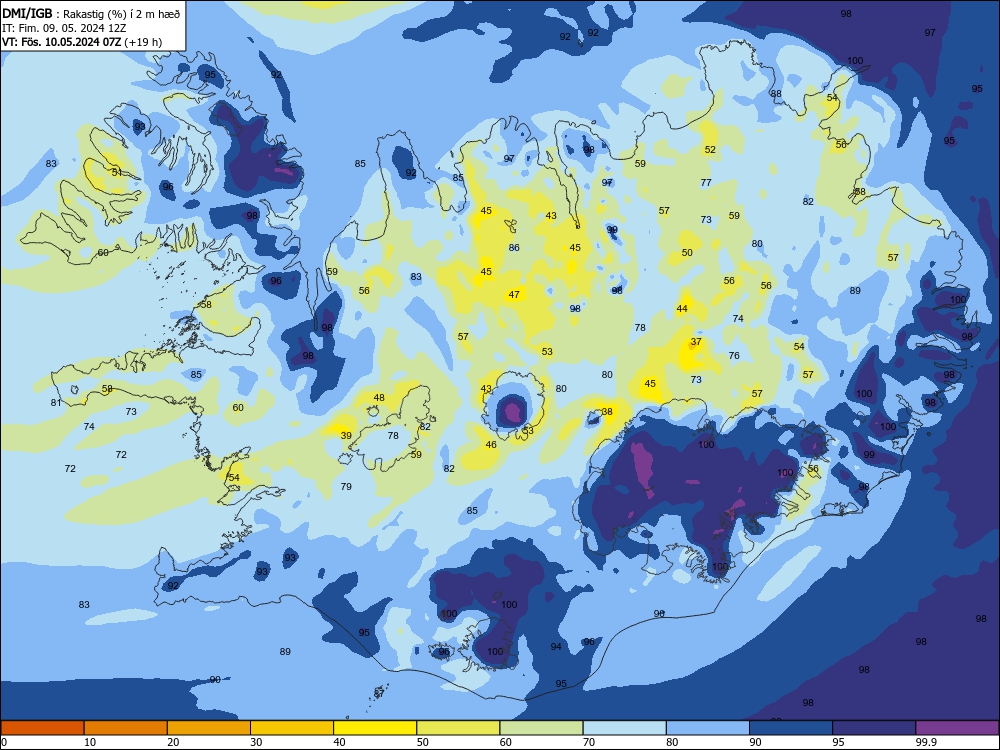Click the map value '48'
This screenshot has width=1000, height=750.
(x=379, y=398)
